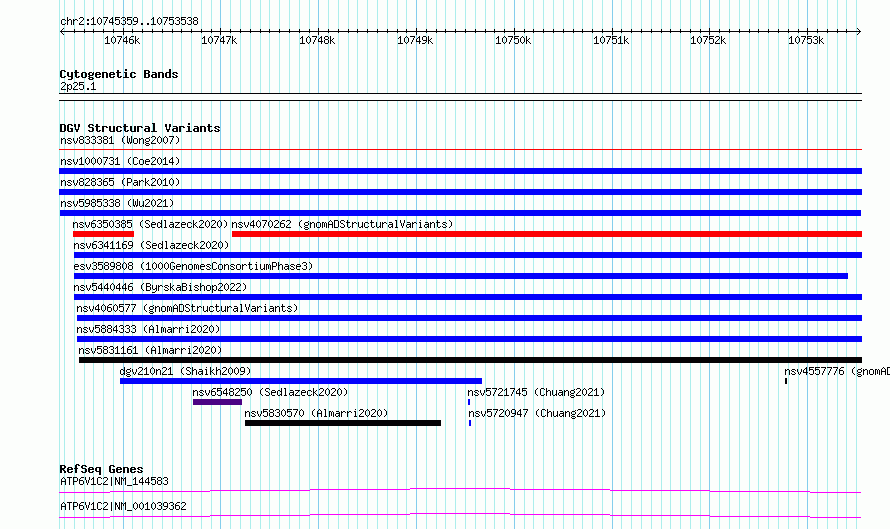Open nsv6548250 (Sedlazeck2020) label
The height and width of the screenshot is (529, 890).
click(270, 392)
